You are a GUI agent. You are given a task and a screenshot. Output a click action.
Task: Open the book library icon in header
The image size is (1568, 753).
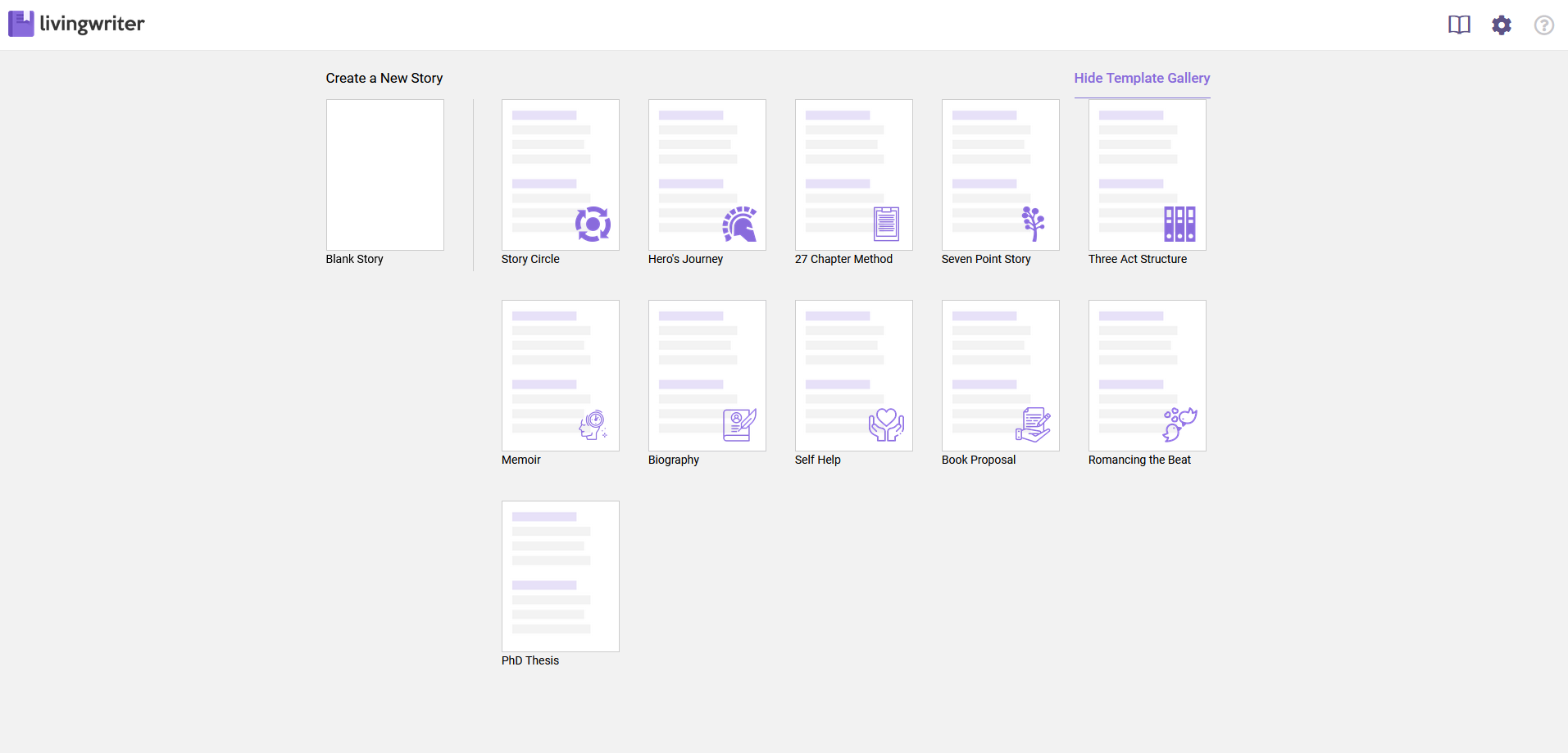[x=1459, y=25]
